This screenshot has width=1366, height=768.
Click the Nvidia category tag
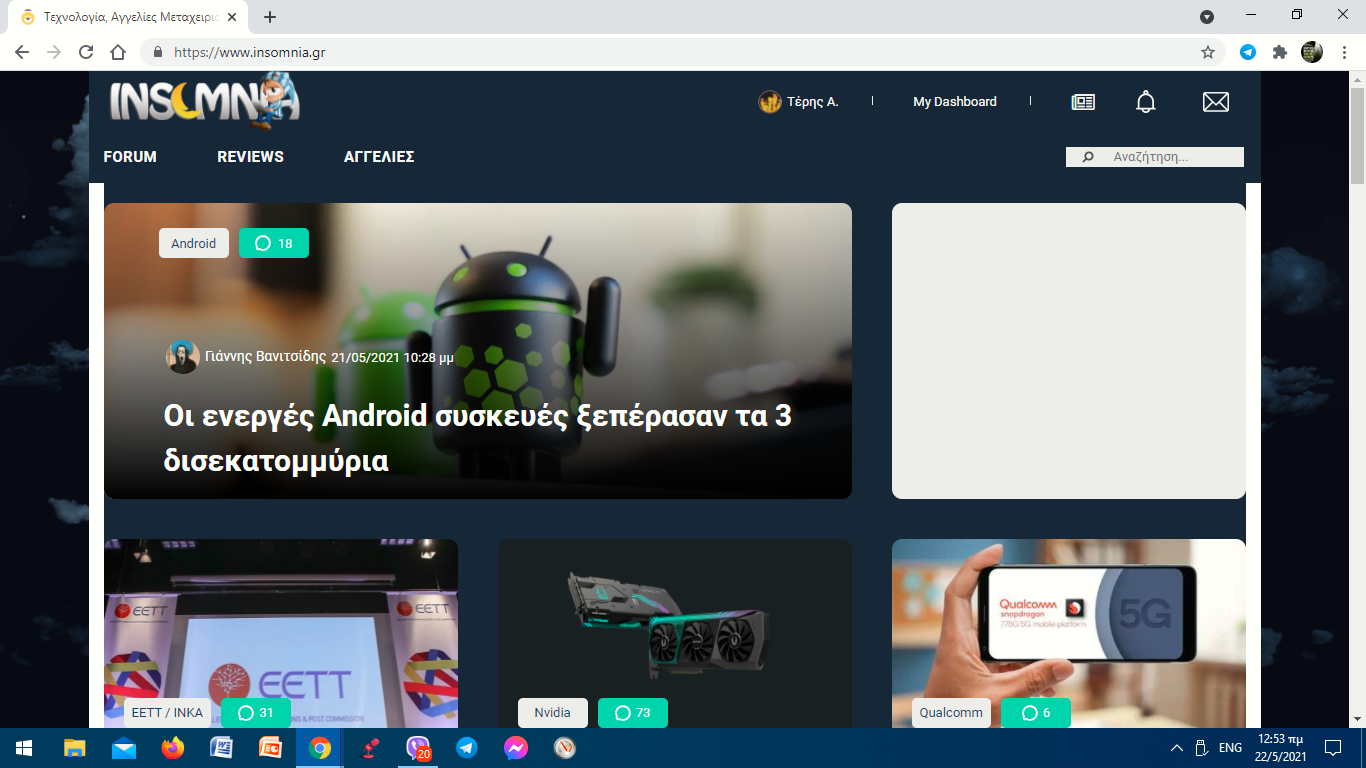point(553,713)
